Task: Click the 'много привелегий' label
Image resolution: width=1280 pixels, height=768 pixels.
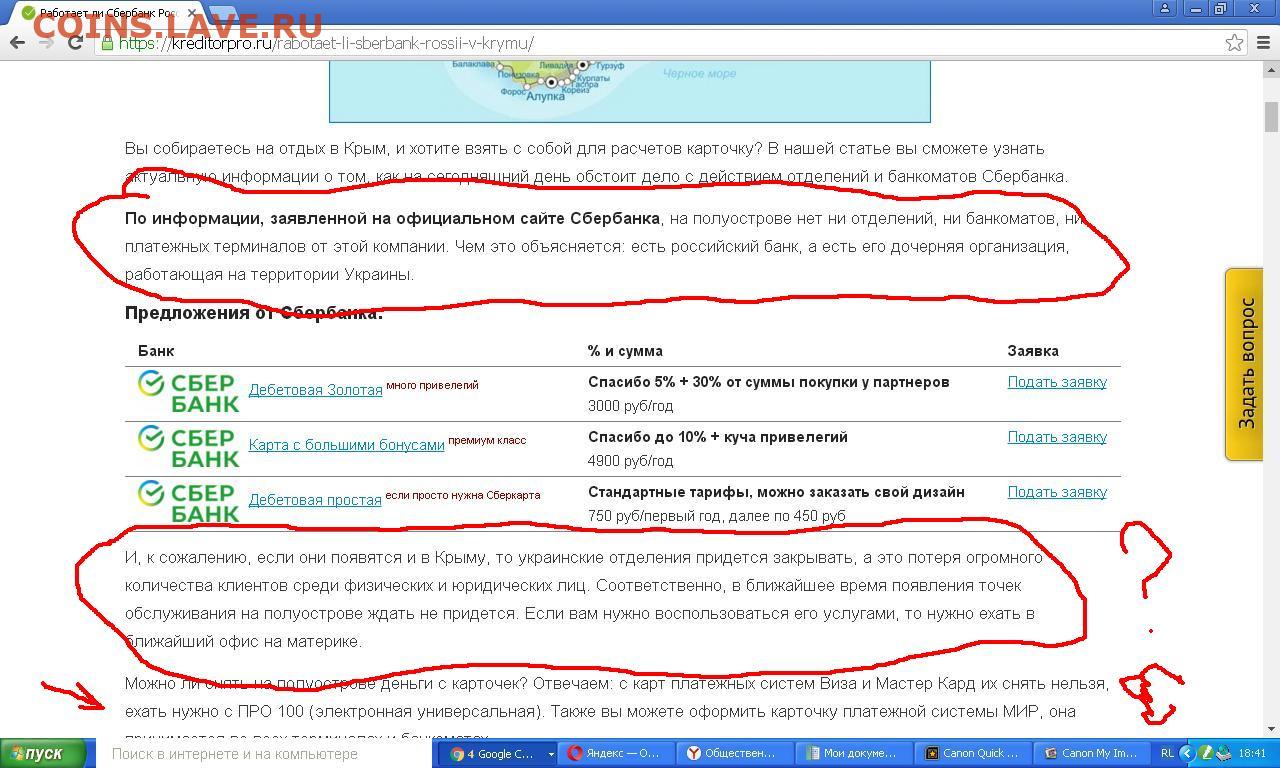Action: pos(432,385)
